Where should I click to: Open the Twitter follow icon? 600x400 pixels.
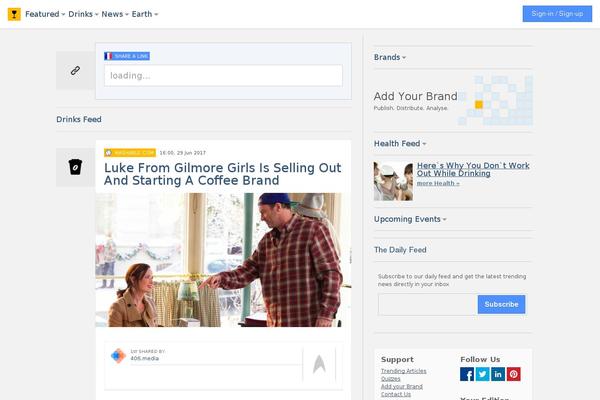(483, 374)
